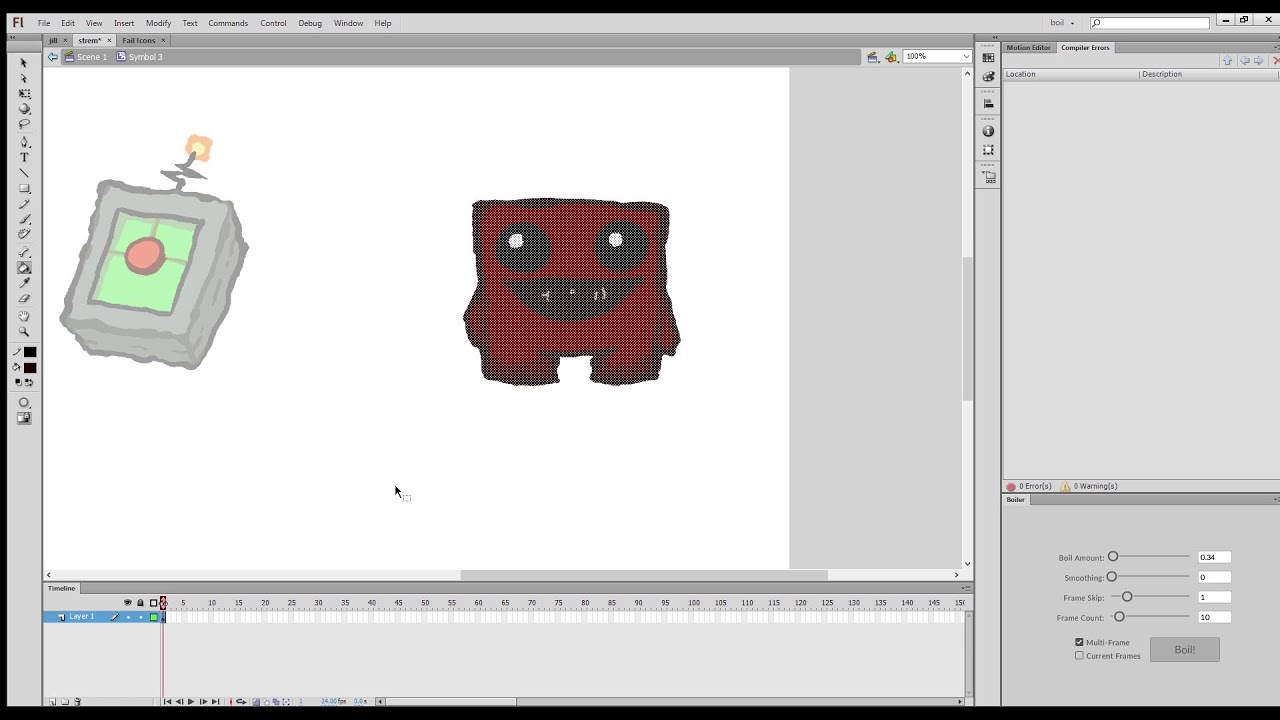Choose the Pen tool

pyautogui.click(x=24, y=142)
